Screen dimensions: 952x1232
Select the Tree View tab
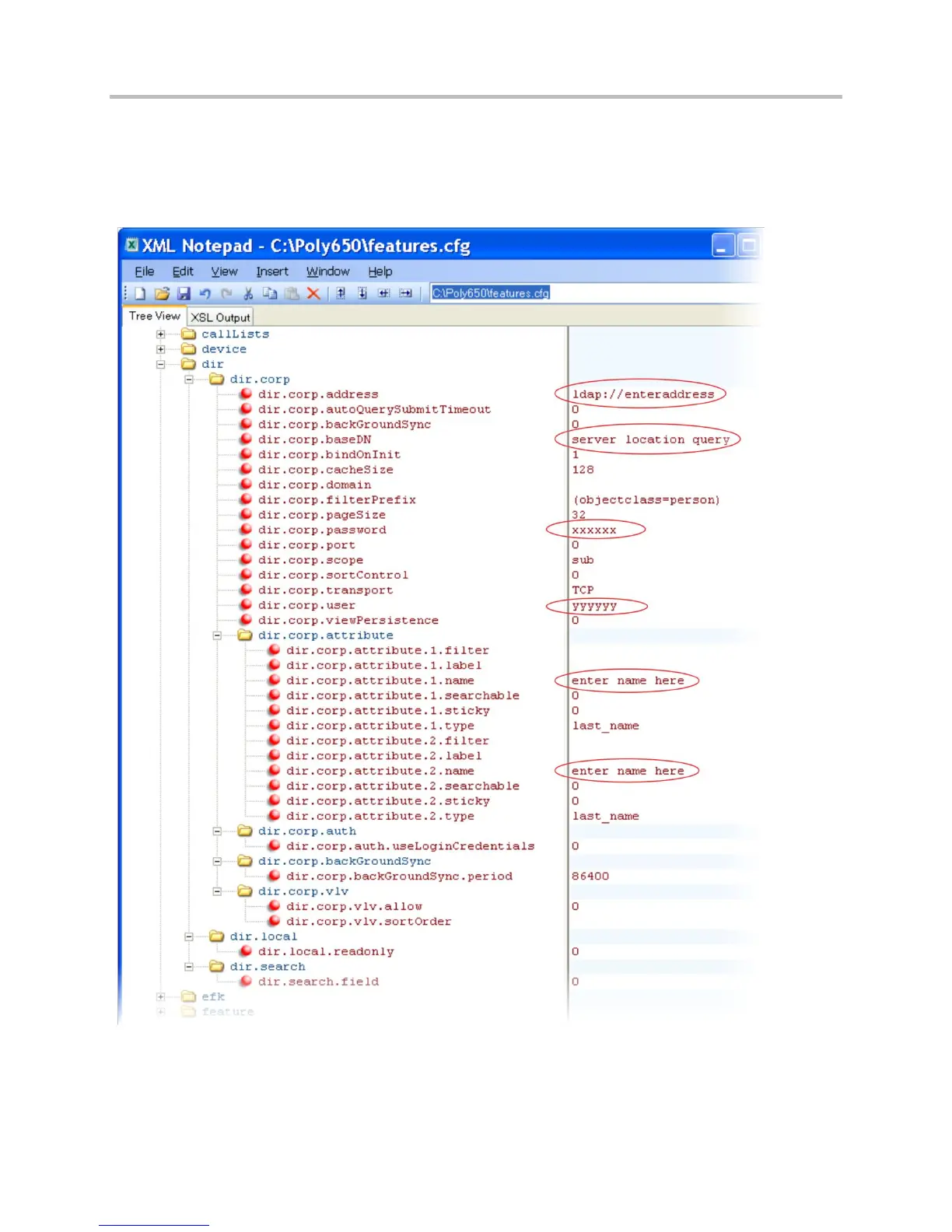coord(155,316)
